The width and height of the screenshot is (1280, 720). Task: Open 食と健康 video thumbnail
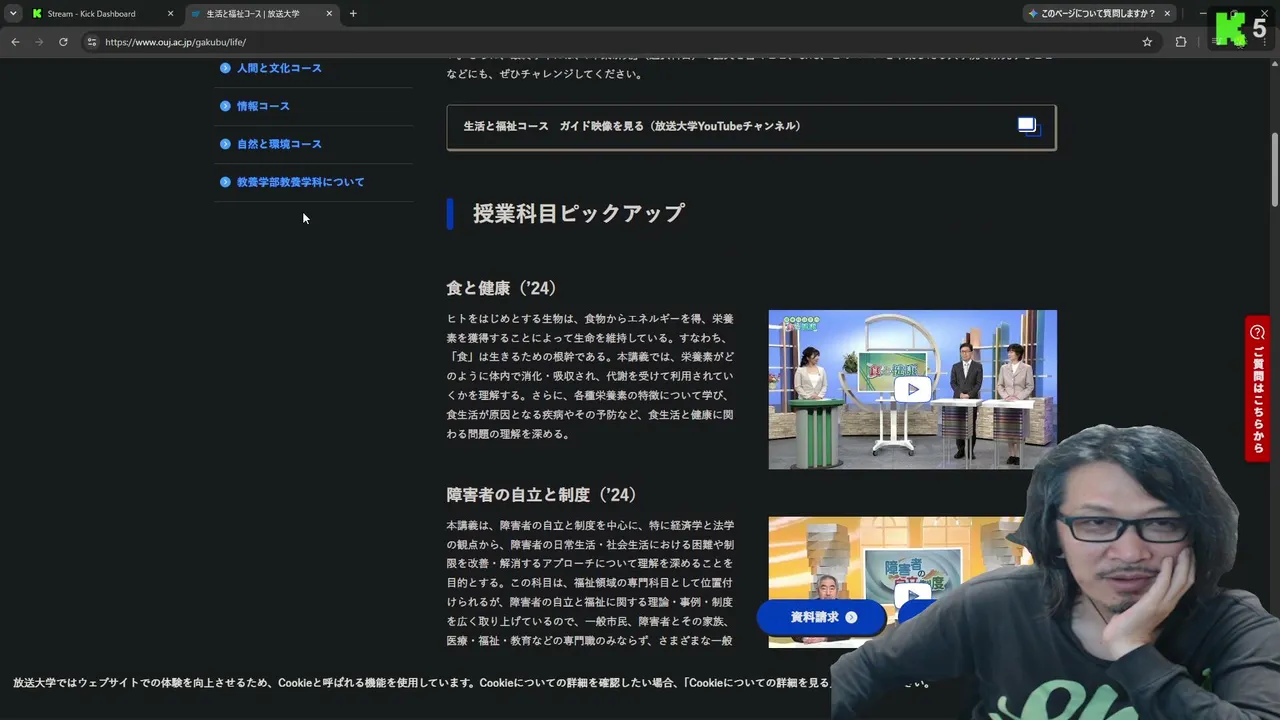coord(912,389)
